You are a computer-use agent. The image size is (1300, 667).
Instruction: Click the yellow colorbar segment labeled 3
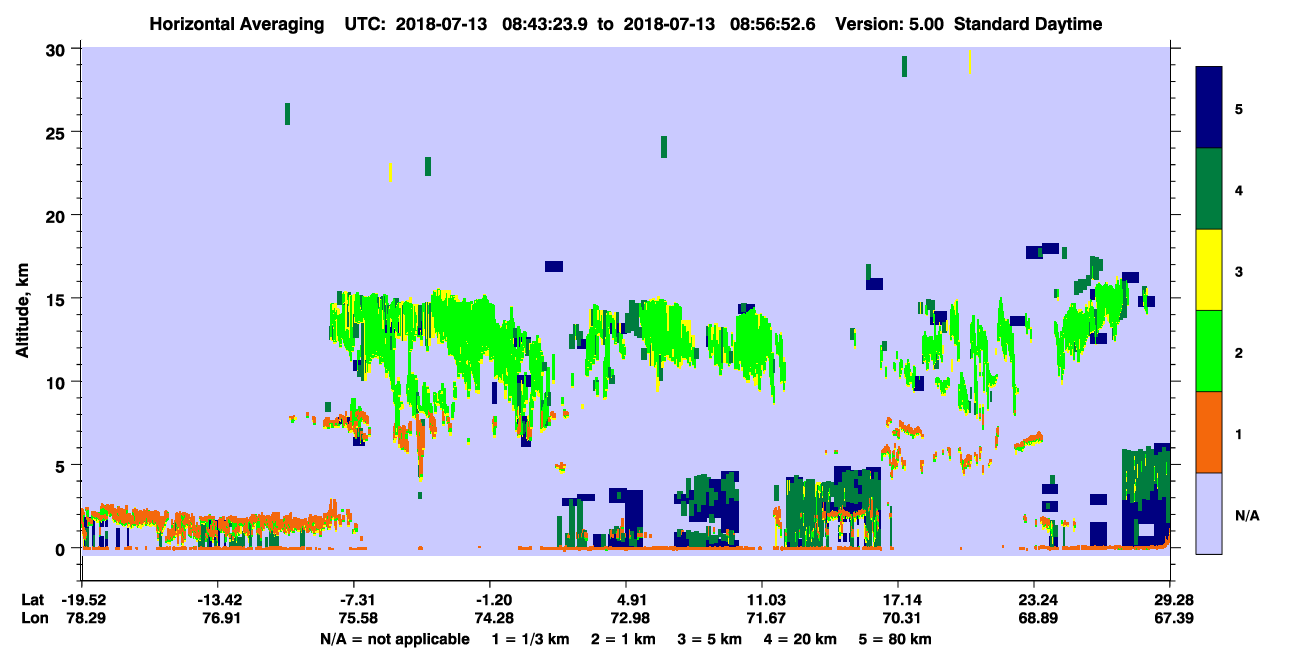(1209, 270)
